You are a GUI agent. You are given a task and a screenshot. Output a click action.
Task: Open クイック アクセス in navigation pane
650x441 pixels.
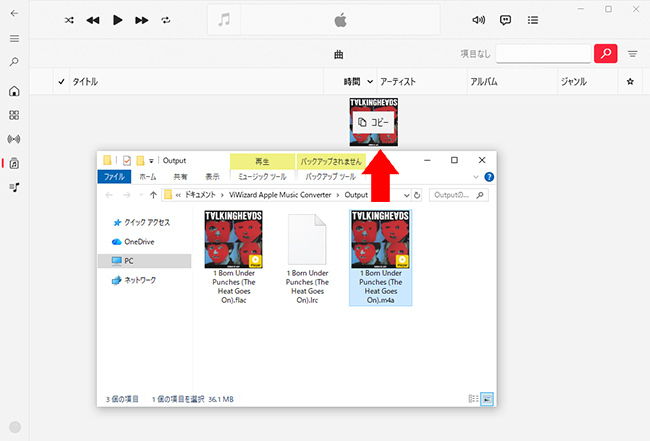click(x=147, y=223)
